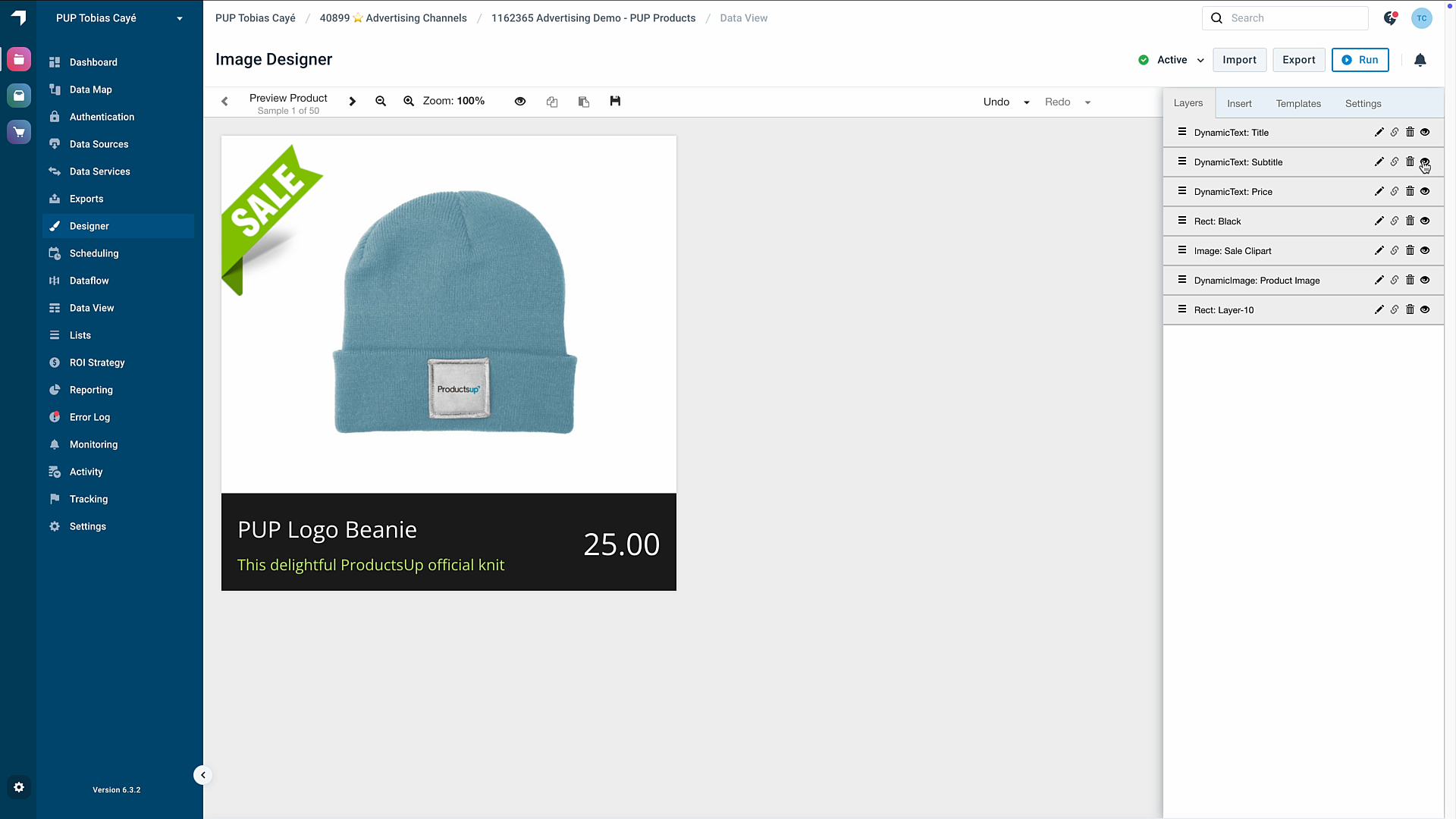Click drag handle of Rect: Layer-10 layer
This screenshot has width=1456, height=819.
coord(1181,309)
